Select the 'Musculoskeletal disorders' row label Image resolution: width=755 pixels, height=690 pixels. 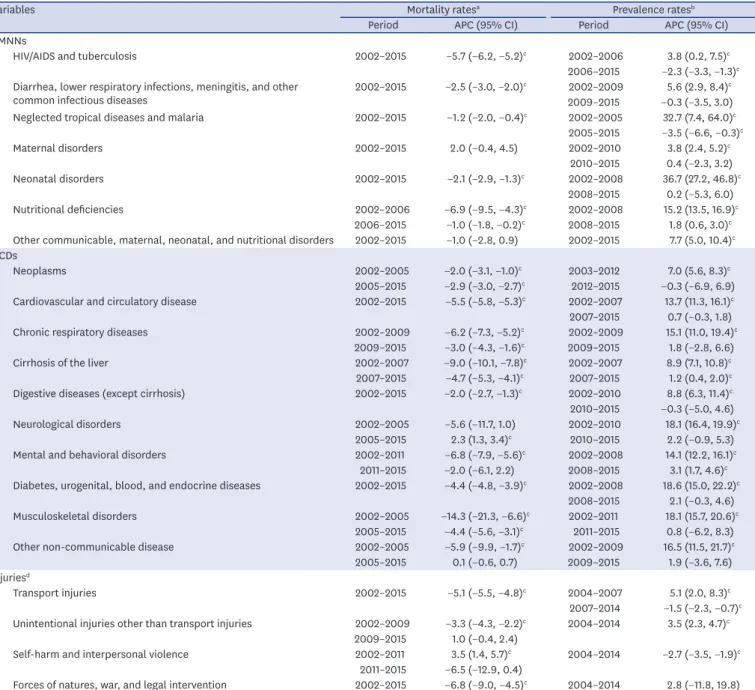(75, 517)
